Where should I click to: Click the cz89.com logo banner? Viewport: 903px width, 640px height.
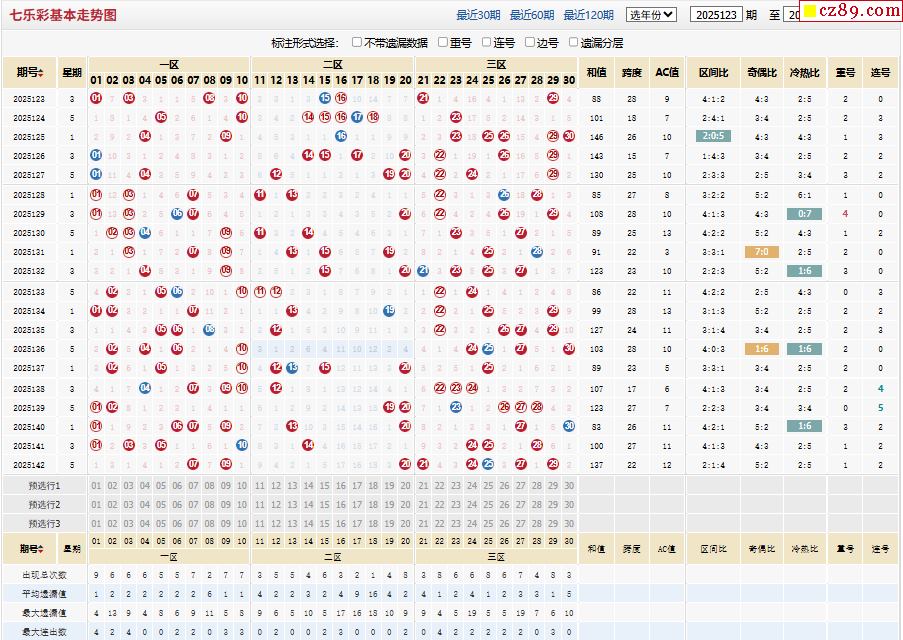[x=852, y=11]
